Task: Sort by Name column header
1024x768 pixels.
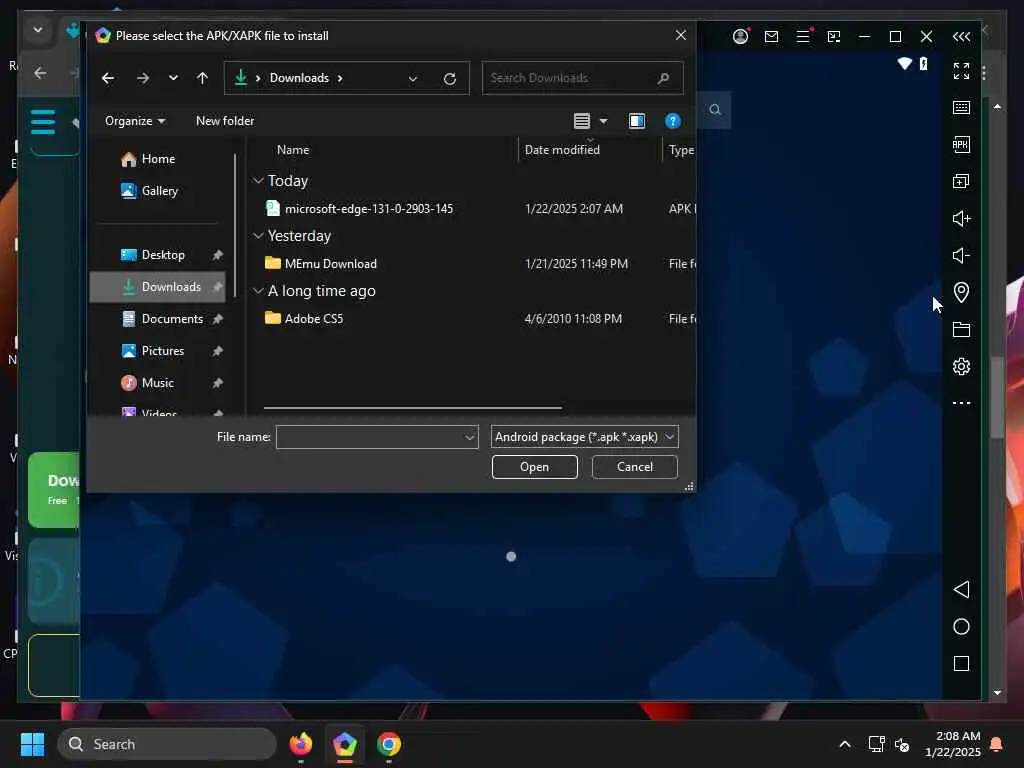Action: click(293, 150)
